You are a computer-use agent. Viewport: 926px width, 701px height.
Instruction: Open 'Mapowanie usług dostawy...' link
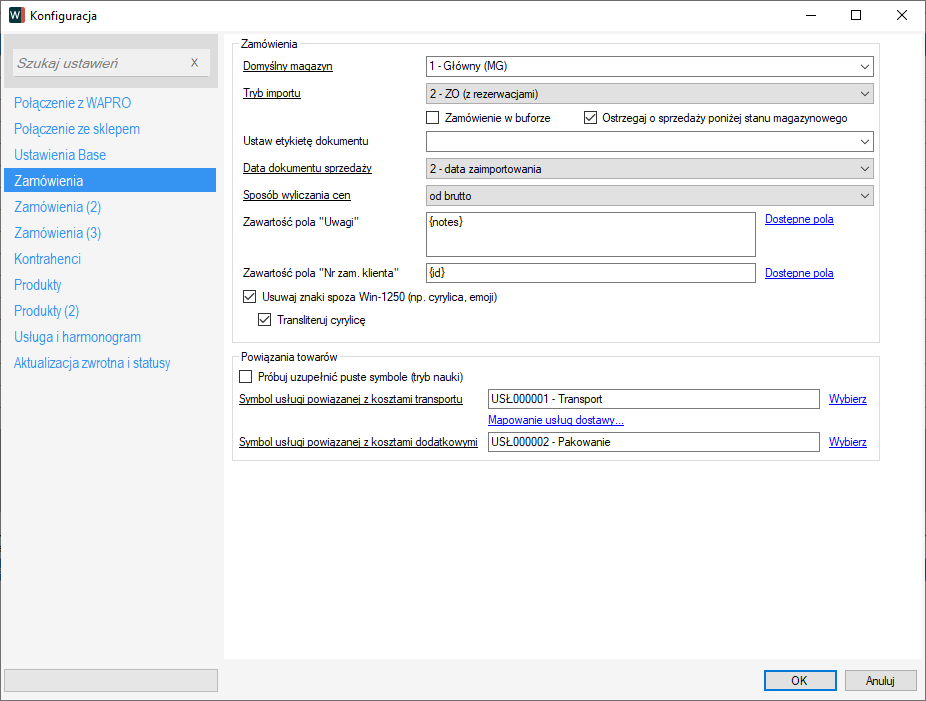(555, 420)
